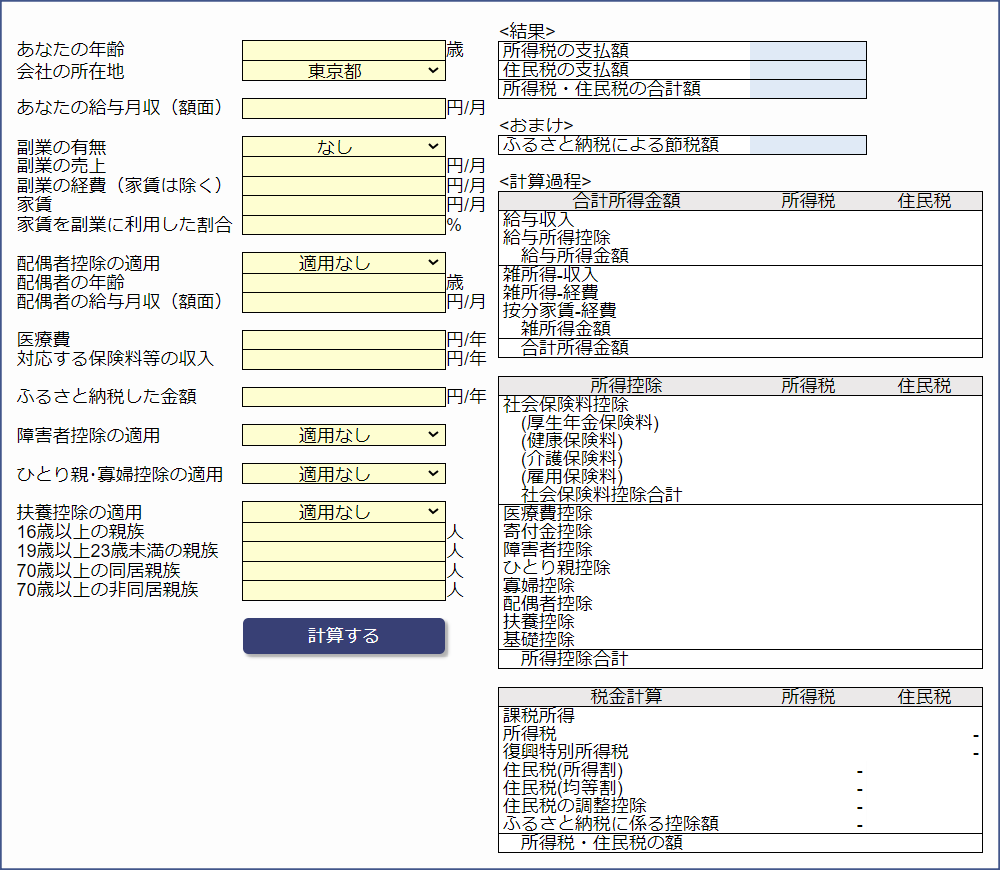Click the 医療費 input field
1000x870 pixels.
coord(344,340)
